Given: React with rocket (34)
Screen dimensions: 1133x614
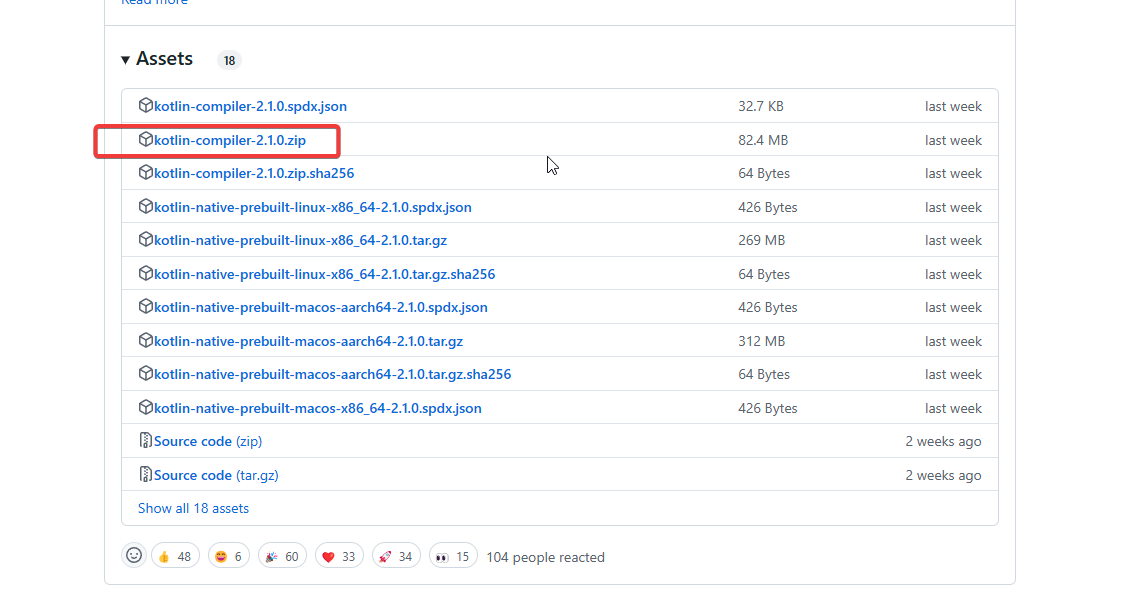Looking at the screenshot, I should click(x=396, y=556).
